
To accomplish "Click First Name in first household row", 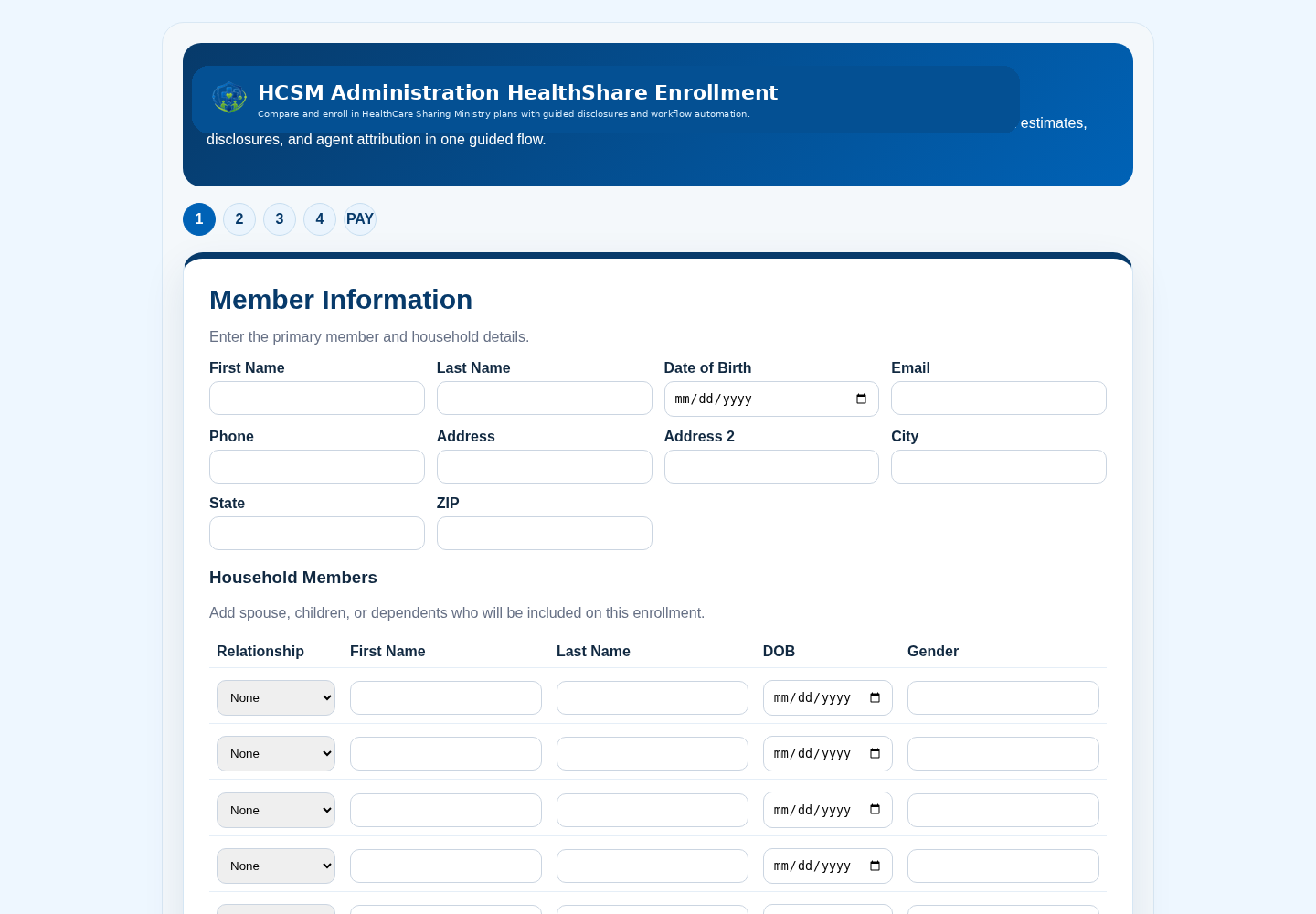I will click(446, 698).
